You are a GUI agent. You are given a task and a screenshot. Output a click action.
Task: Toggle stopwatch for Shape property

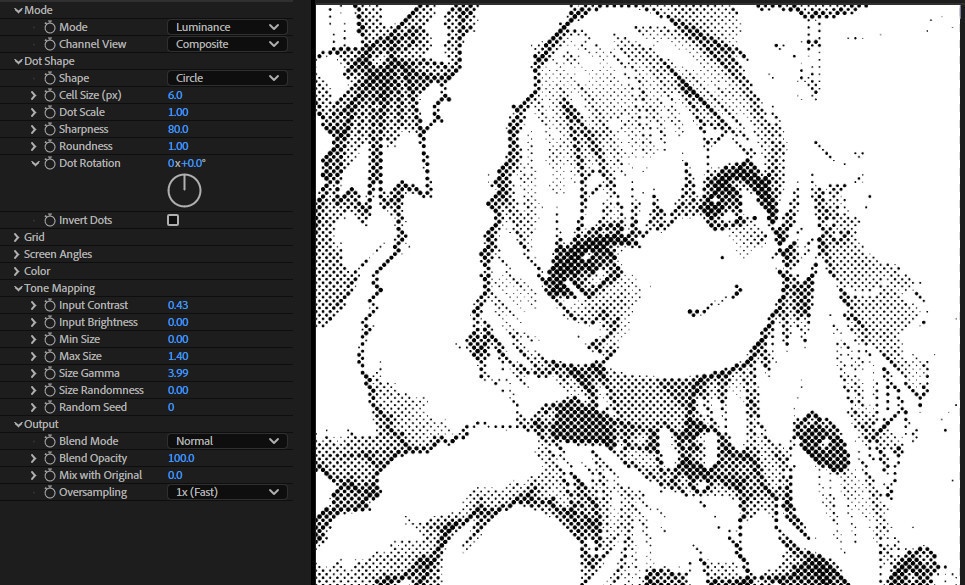click(50, 78)
